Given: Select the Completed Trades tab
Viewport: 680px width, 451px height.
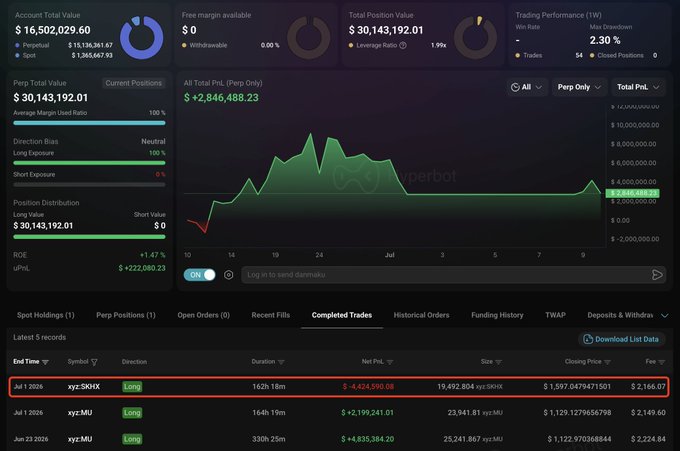Looking at the screenshot, I should [x=342, y=315].
